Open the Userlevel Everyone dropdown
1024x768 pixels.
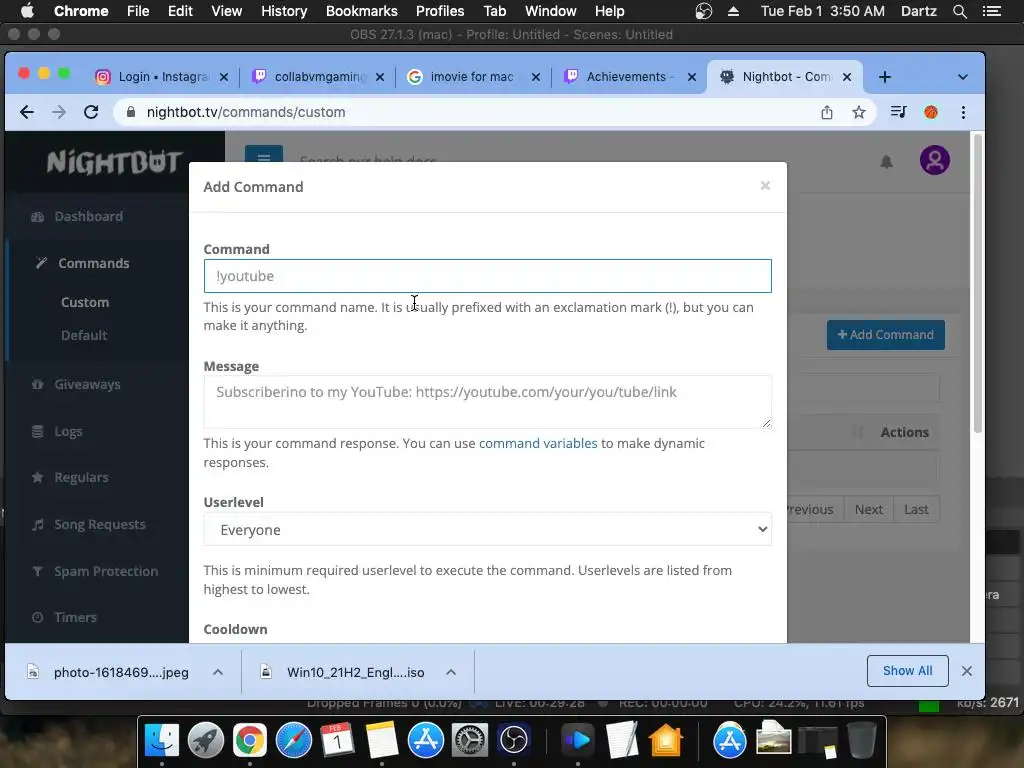click(x=487, y=530)
